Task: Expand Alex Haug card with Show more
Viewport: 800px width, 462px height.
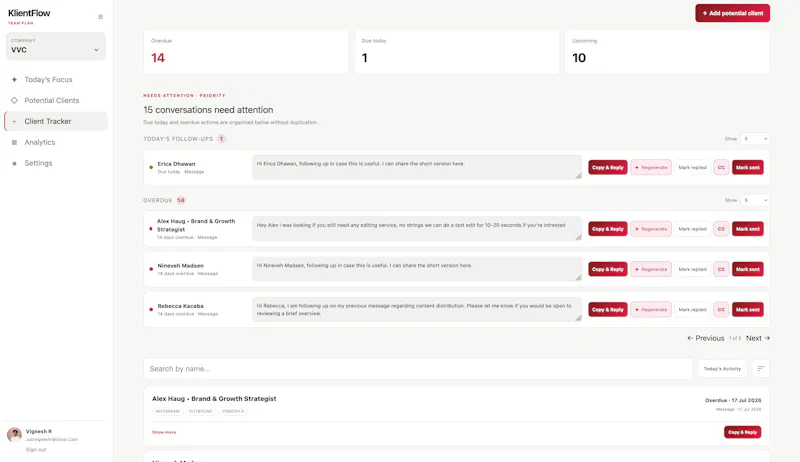Action: 164,432
